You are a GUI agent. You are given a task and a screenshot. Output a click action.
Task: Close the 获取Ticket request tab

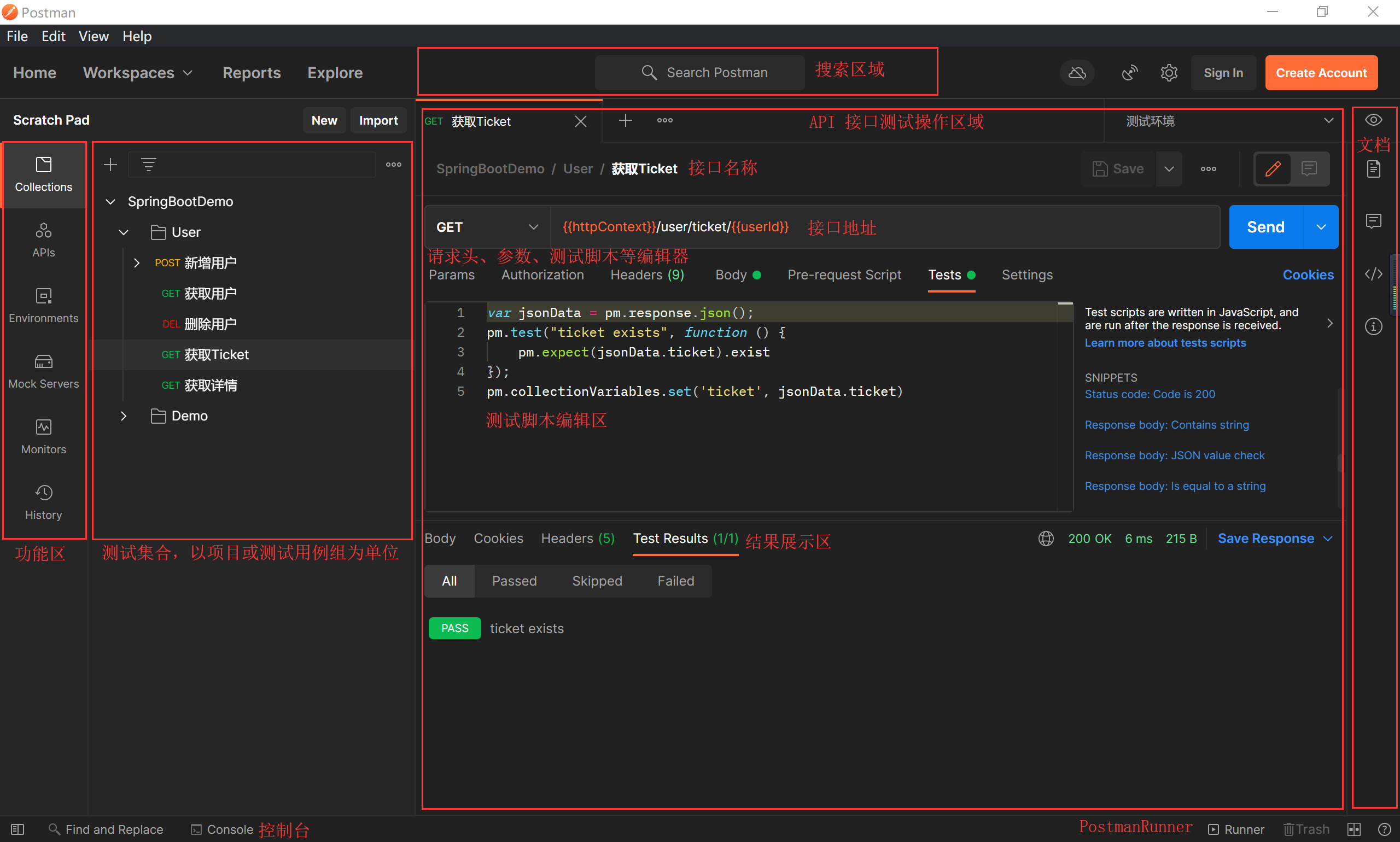[581, 121]
